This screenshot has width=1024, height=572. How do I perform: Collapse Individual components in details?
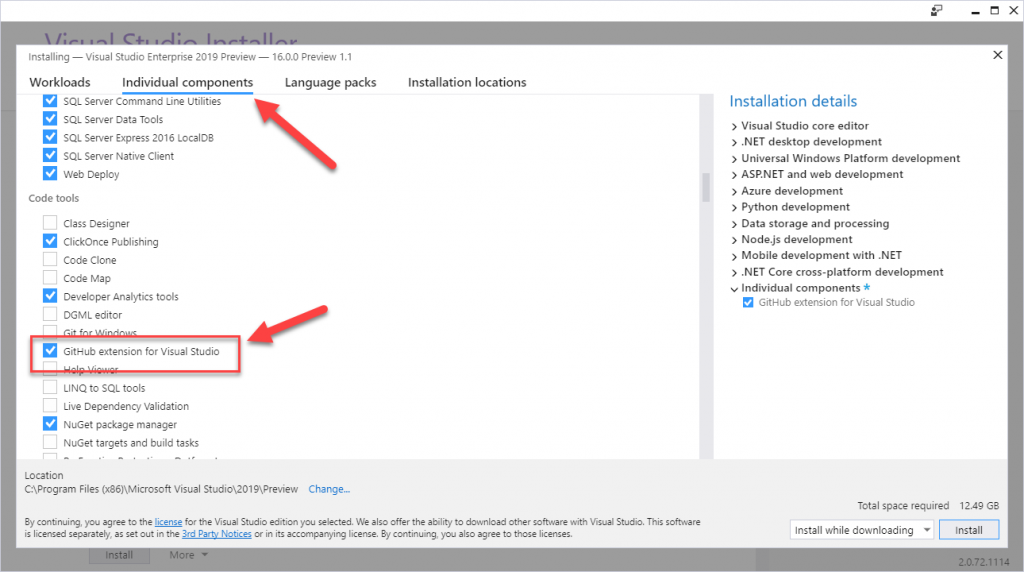pos(734,289)
